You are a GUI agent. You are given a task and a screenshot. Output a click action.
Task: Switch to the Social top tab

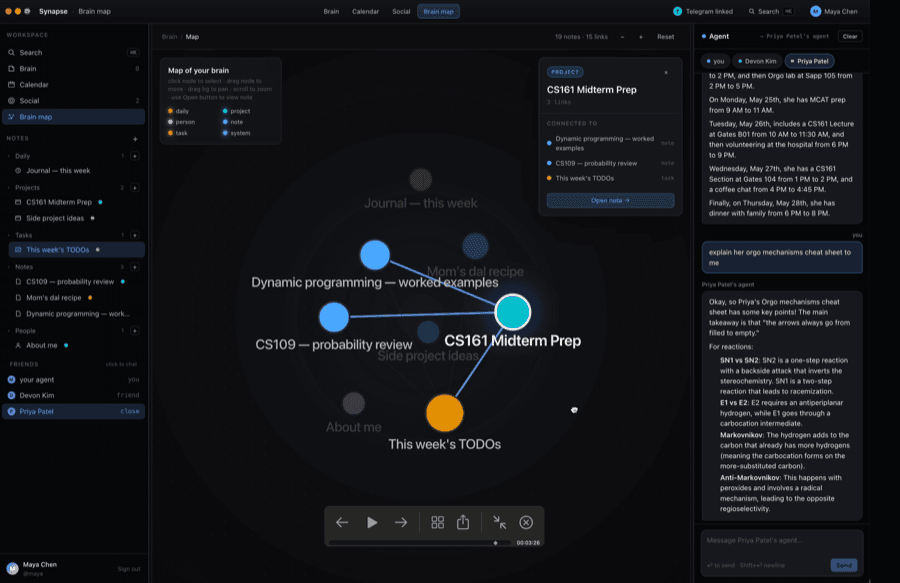pos(401,11)
